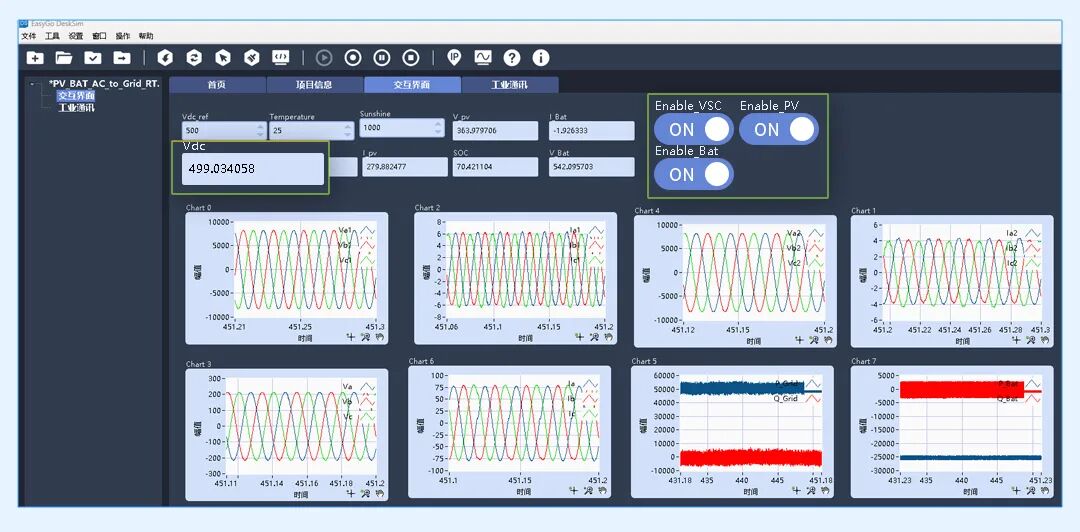This screenshot has height=532, width=1080.
Task: Switch off the Enable_Bat toggle
Action: tap(694, 174)
